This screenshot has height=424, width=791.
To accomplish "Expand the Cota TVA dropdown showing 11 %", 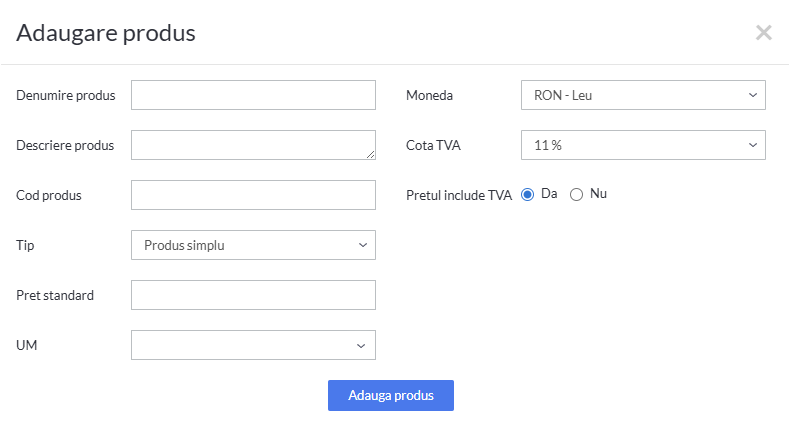I will [x=643, y=145].
